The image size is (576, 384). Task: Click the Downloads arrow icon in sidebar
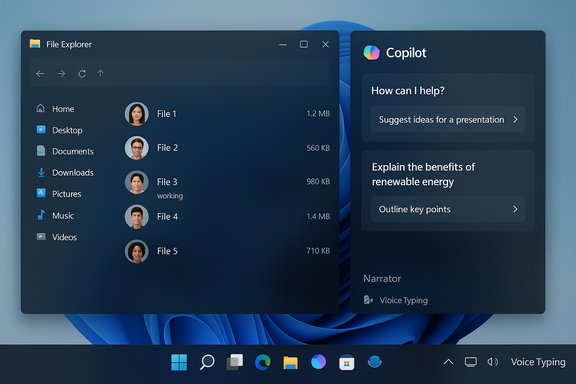coord(42,172)
